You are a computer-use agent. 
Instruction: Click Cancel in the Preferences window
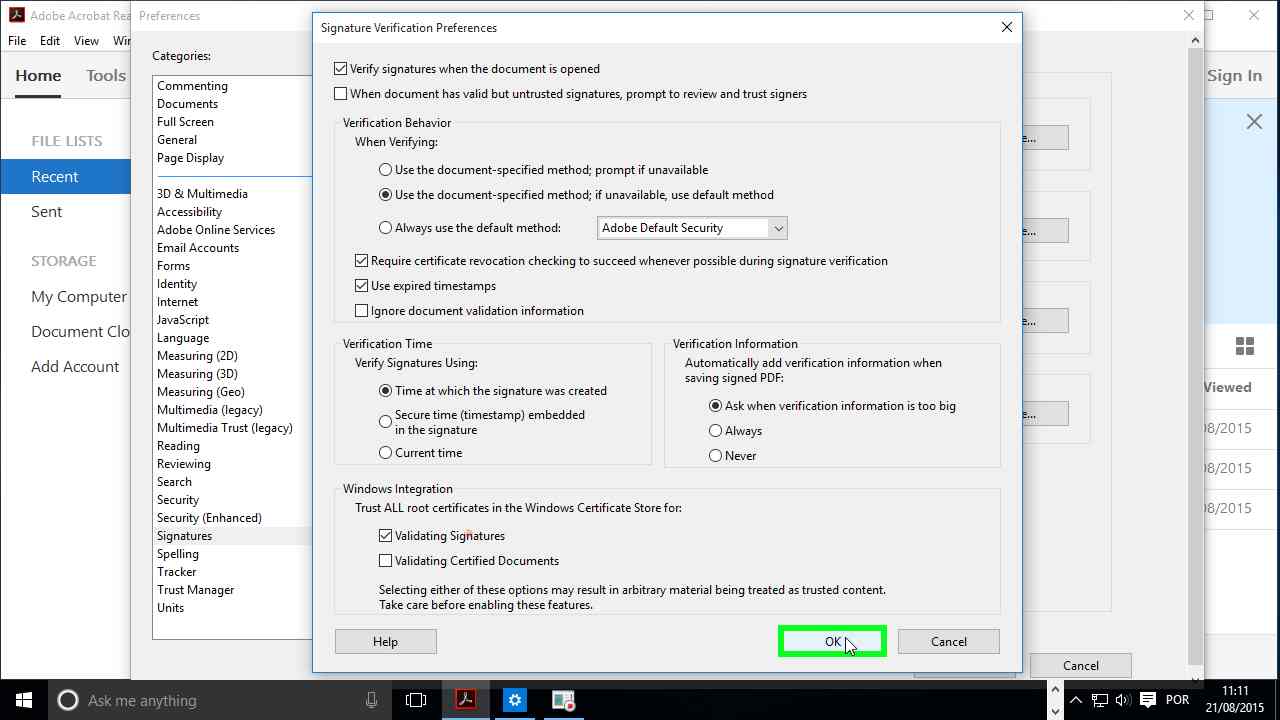pos(1081,666)
